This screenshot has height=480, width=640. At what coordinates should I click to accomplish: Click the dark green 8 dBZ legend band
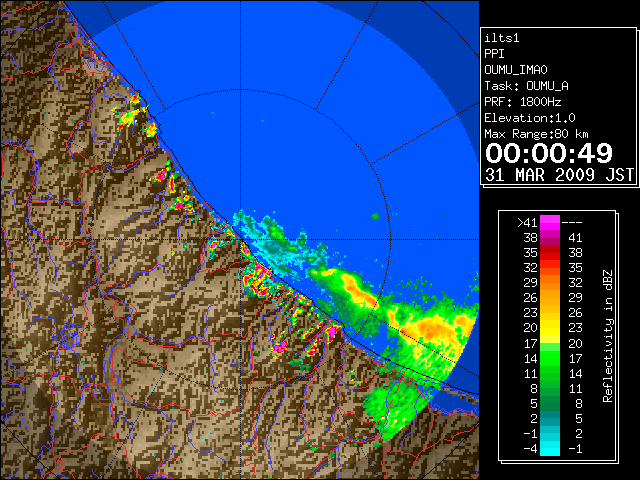pos(550,388)
